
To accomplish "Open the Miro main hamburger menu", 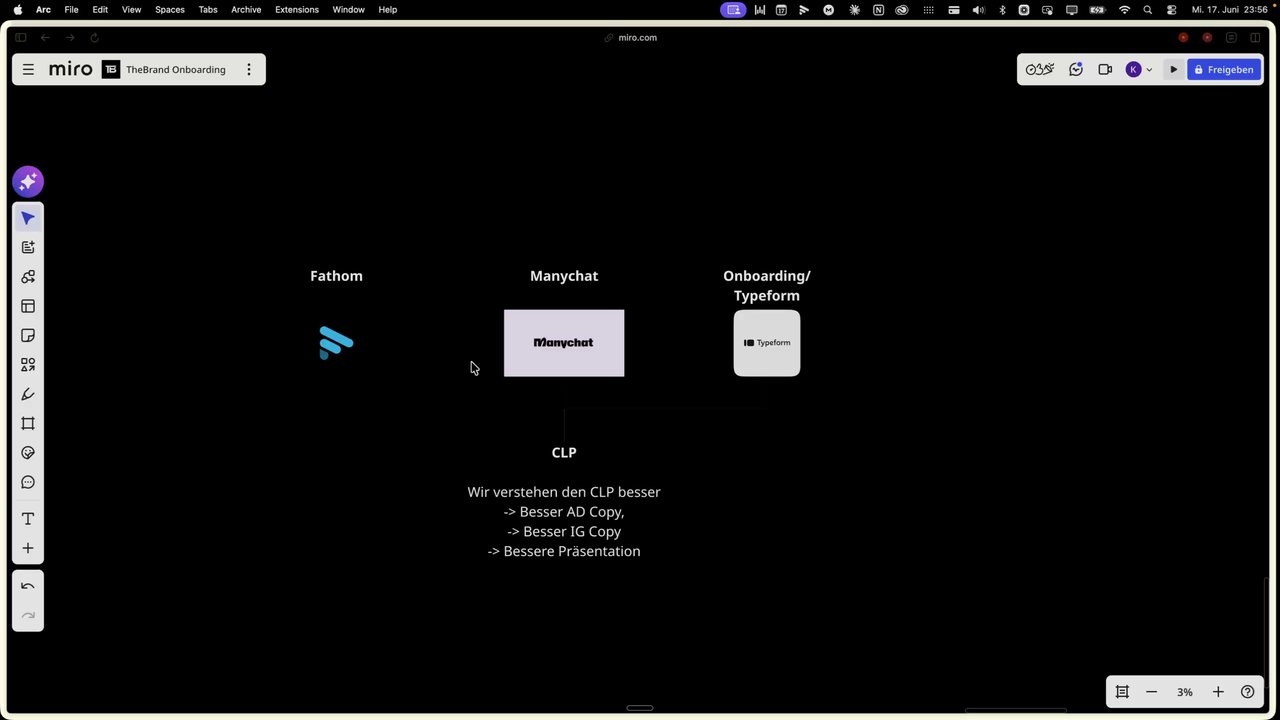I will tap(28, 70).
